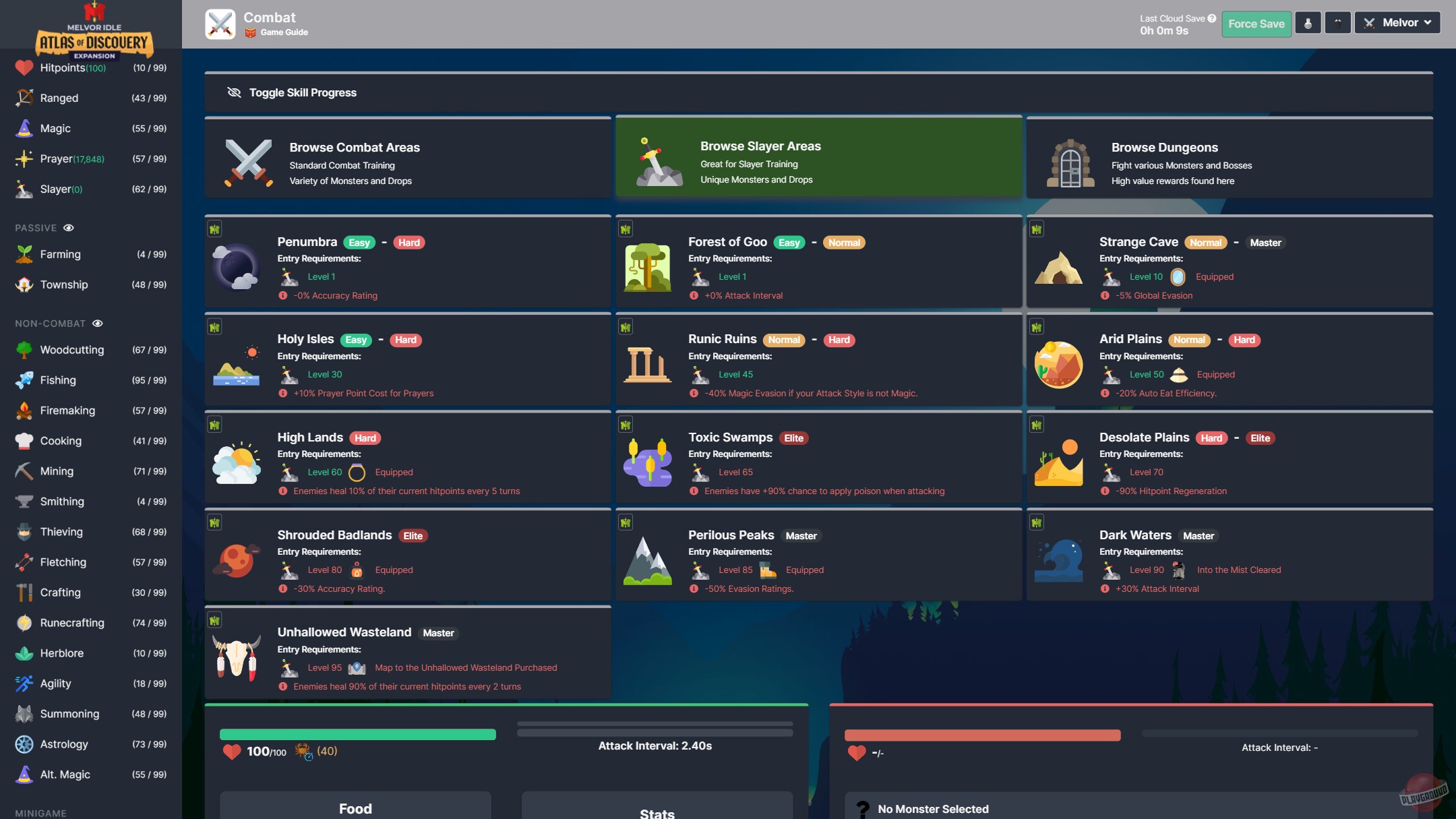
Task: Open the Township skill
Action: [x=65, y=284]
